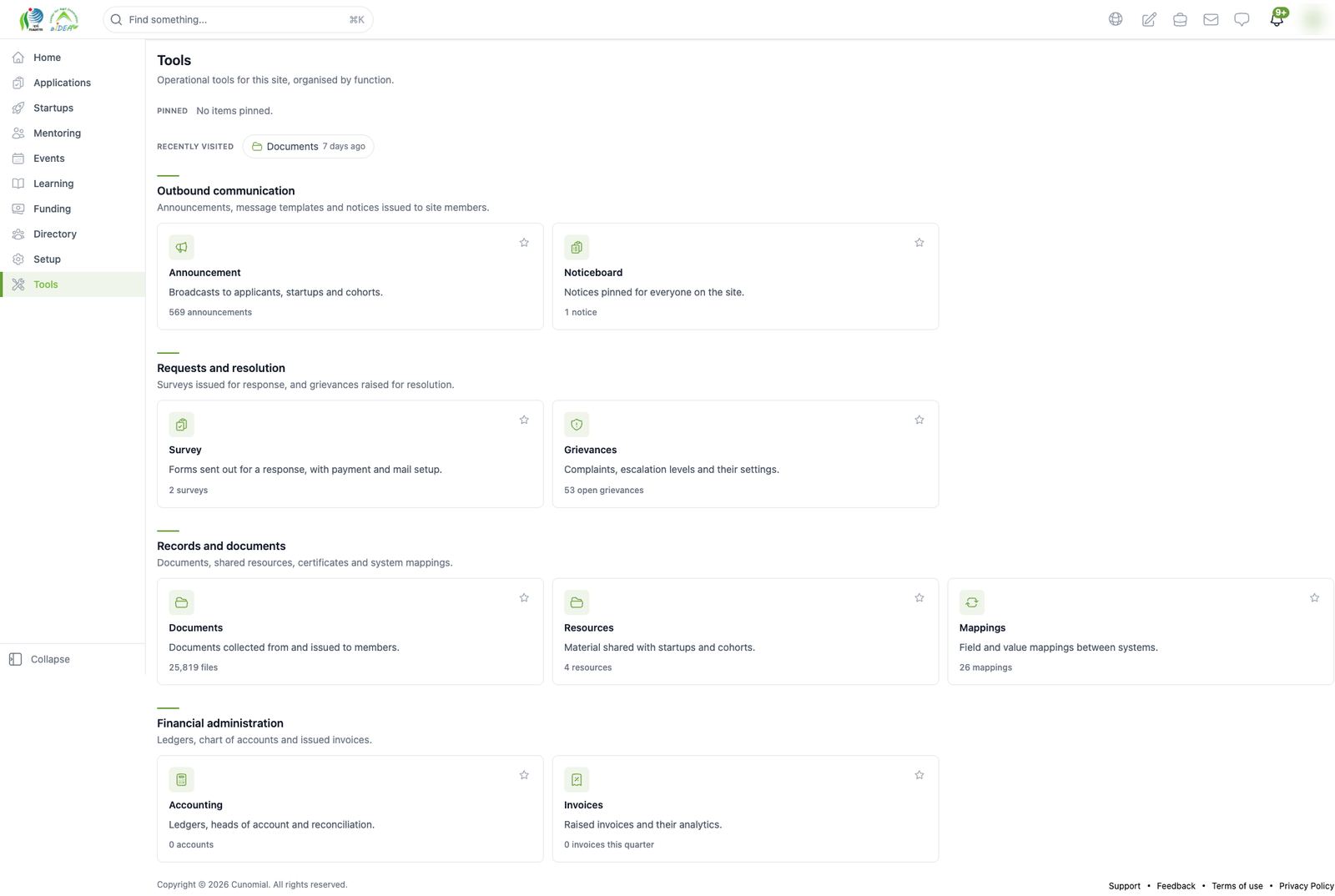Viewport: 1335px width, 896px height.
Task: Open the mail envelope icon
Action: click(x=1211, y=19)
